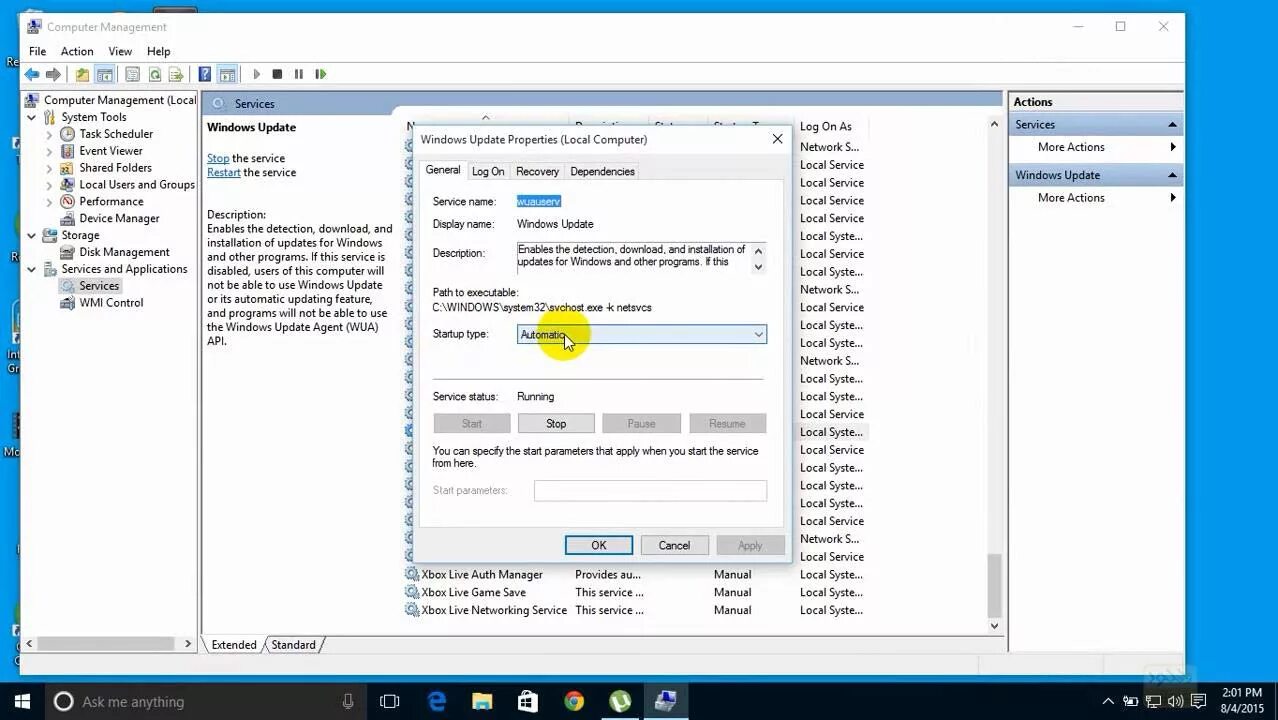Click OK in the properties dialog
This screenshot has height=720, width=1278.
[598, 545]
